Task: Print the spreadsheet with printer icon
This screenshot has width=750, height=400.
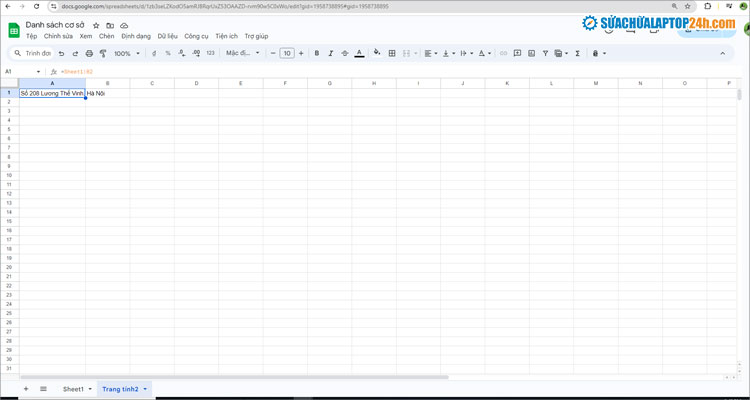Action: pos(89,54)
